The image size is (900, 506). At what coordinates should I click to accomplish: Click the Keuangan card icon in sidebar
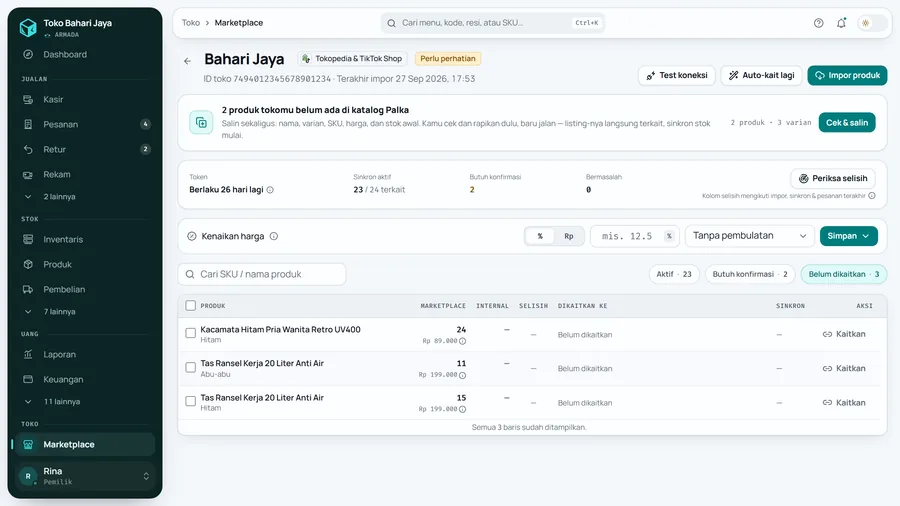[x=28, y=379]
